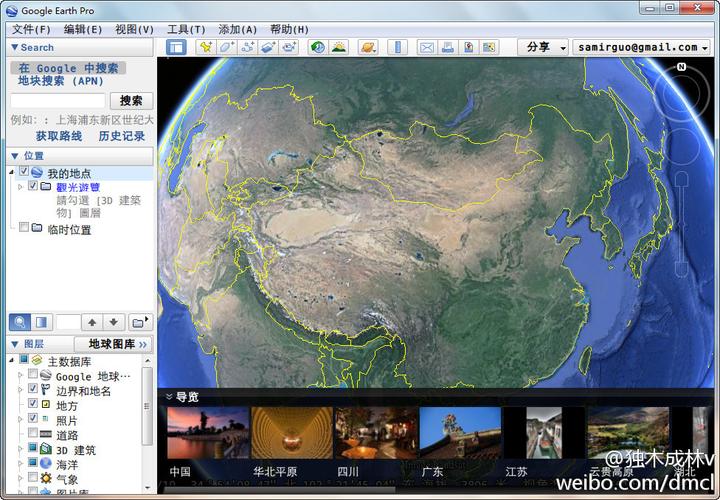Select 地块搜索 (APN) option

61,81
